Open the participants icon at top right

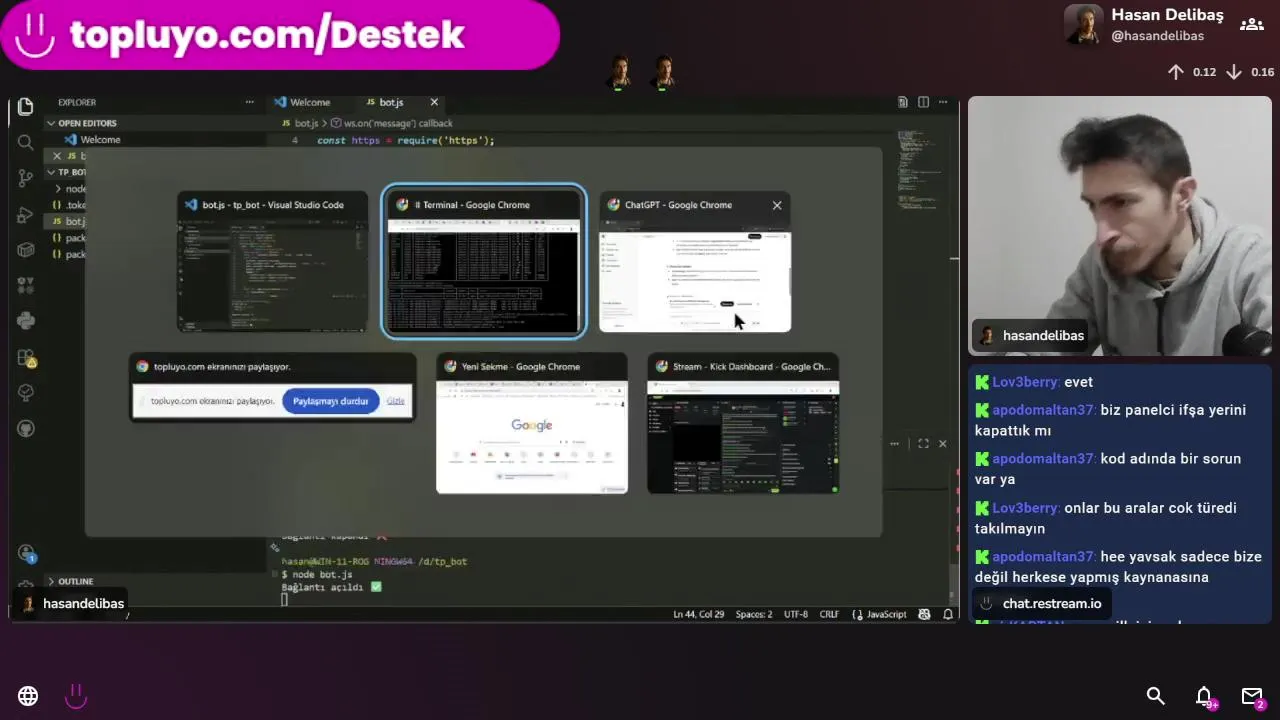[1252, 25]
